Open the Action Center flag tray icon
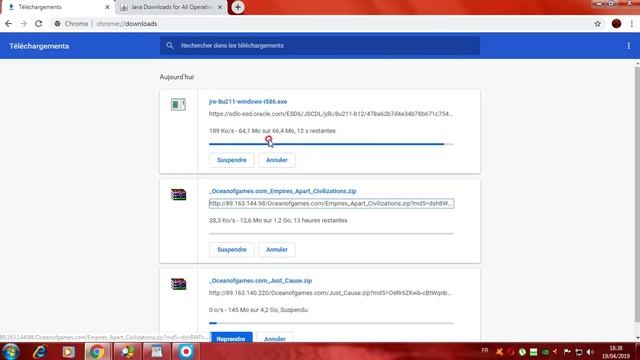The image size is (640, 360). click(x=567, y=351)
